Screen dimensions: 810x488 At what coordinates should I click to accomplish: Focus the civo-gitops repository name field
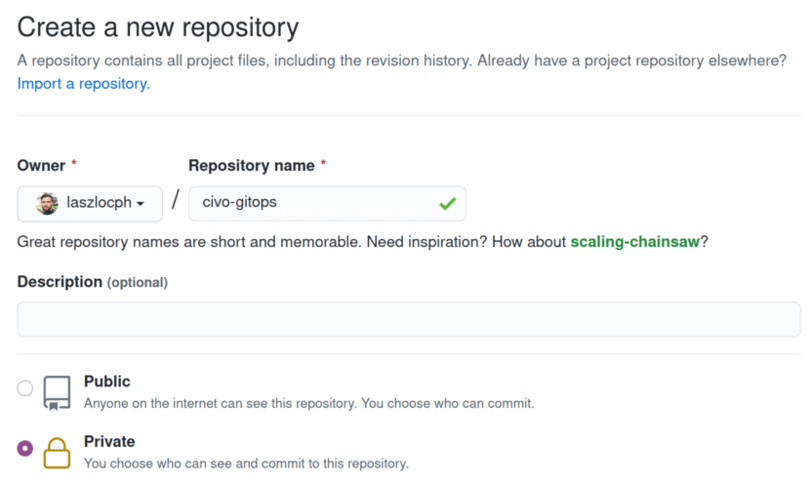point(328,203)
